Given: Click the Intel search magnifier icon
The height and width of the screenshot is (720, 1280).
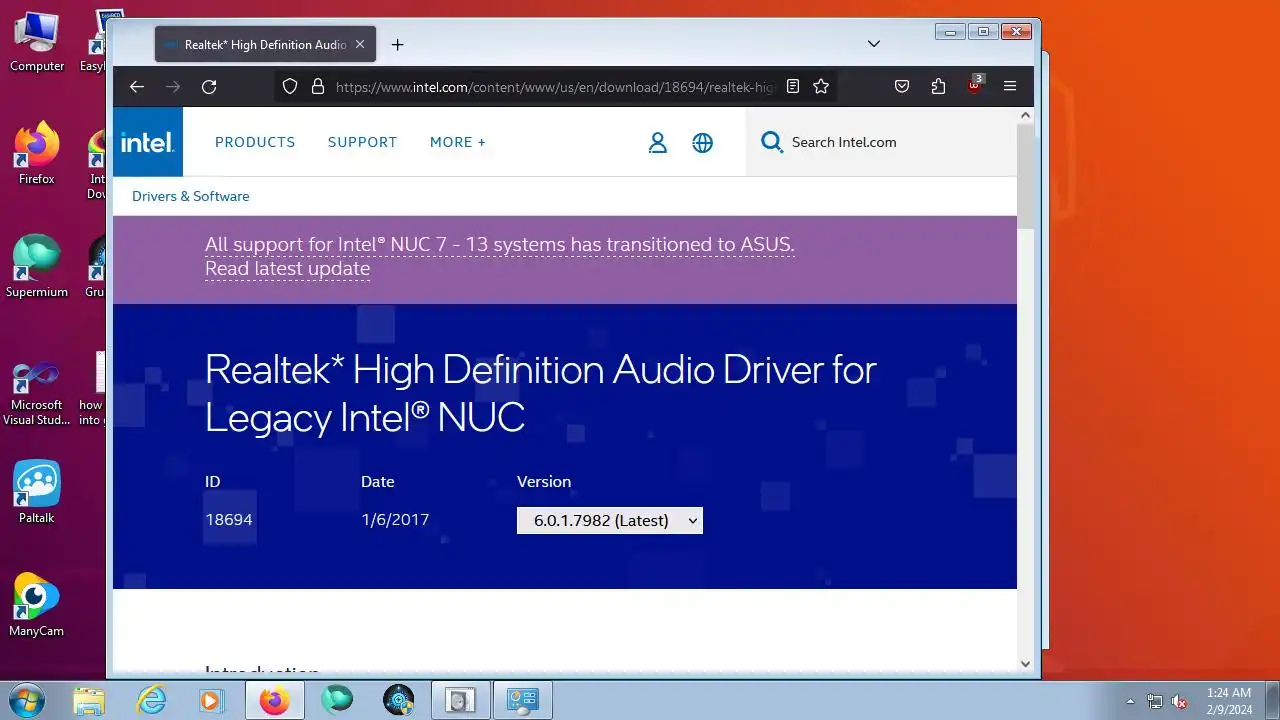Looking at the screenshot, I should click(x=771, y=142).
